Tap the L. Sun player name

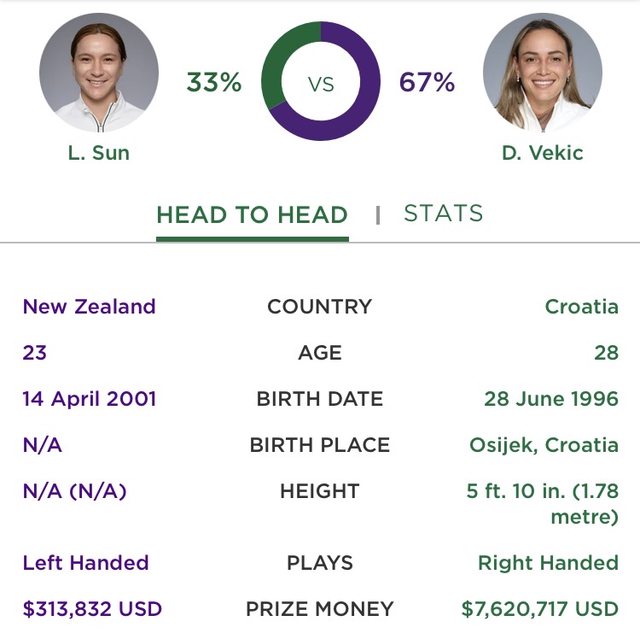coord(98,153)
